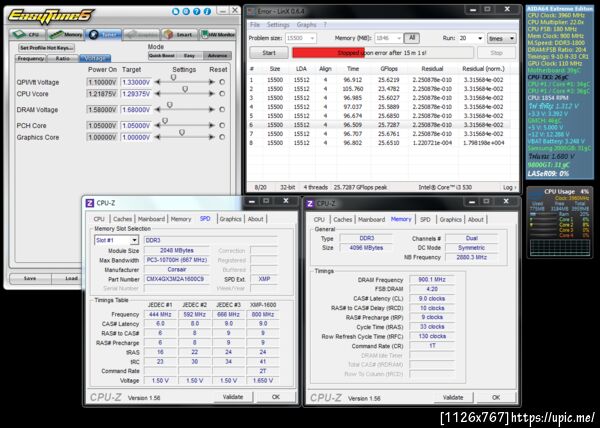Select the Reset radio for DRAM Voltage
The width and height of the screenshot is (600, 428).
pyautogui.click(x=222, y=109)
